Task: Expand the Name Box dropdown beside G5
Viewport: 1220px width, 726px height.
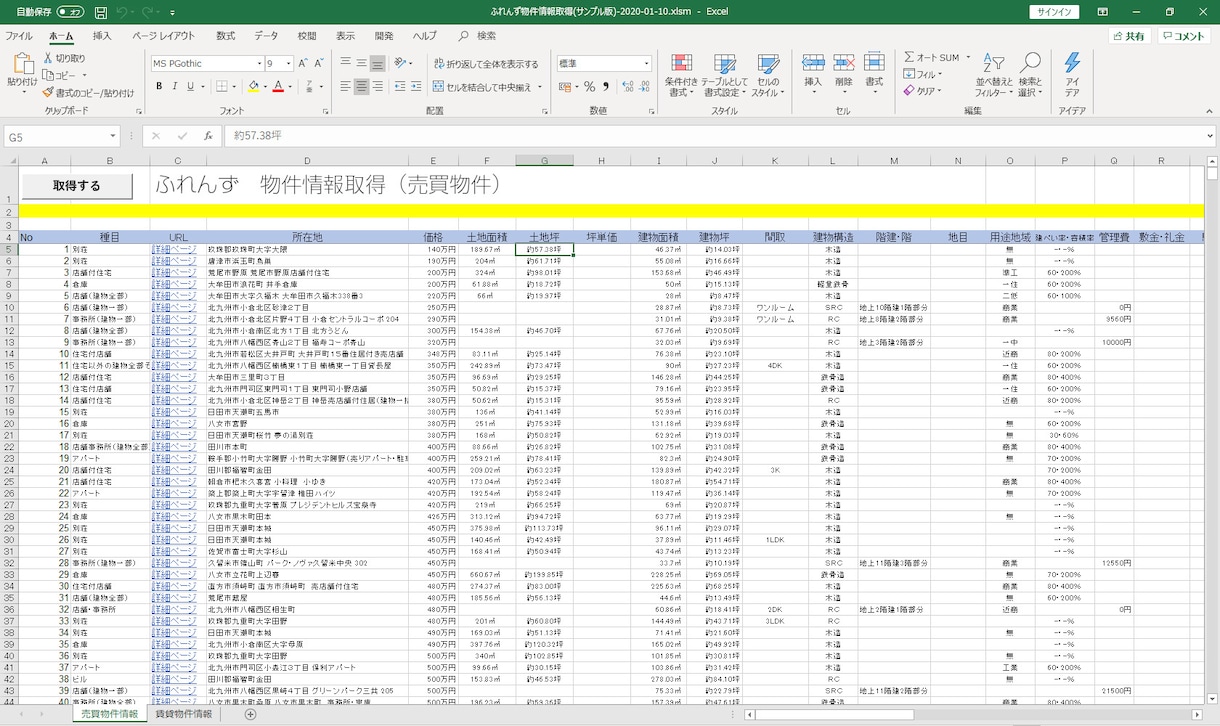Action: (x=113, y=136)
